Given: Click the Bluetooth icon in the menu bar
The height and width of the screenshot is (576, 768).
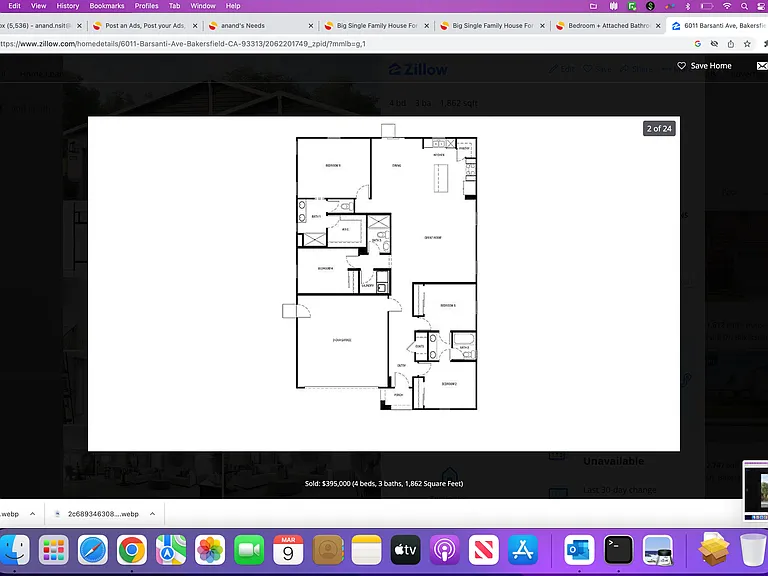Looking at the screenshot, I should pos(688,6).
